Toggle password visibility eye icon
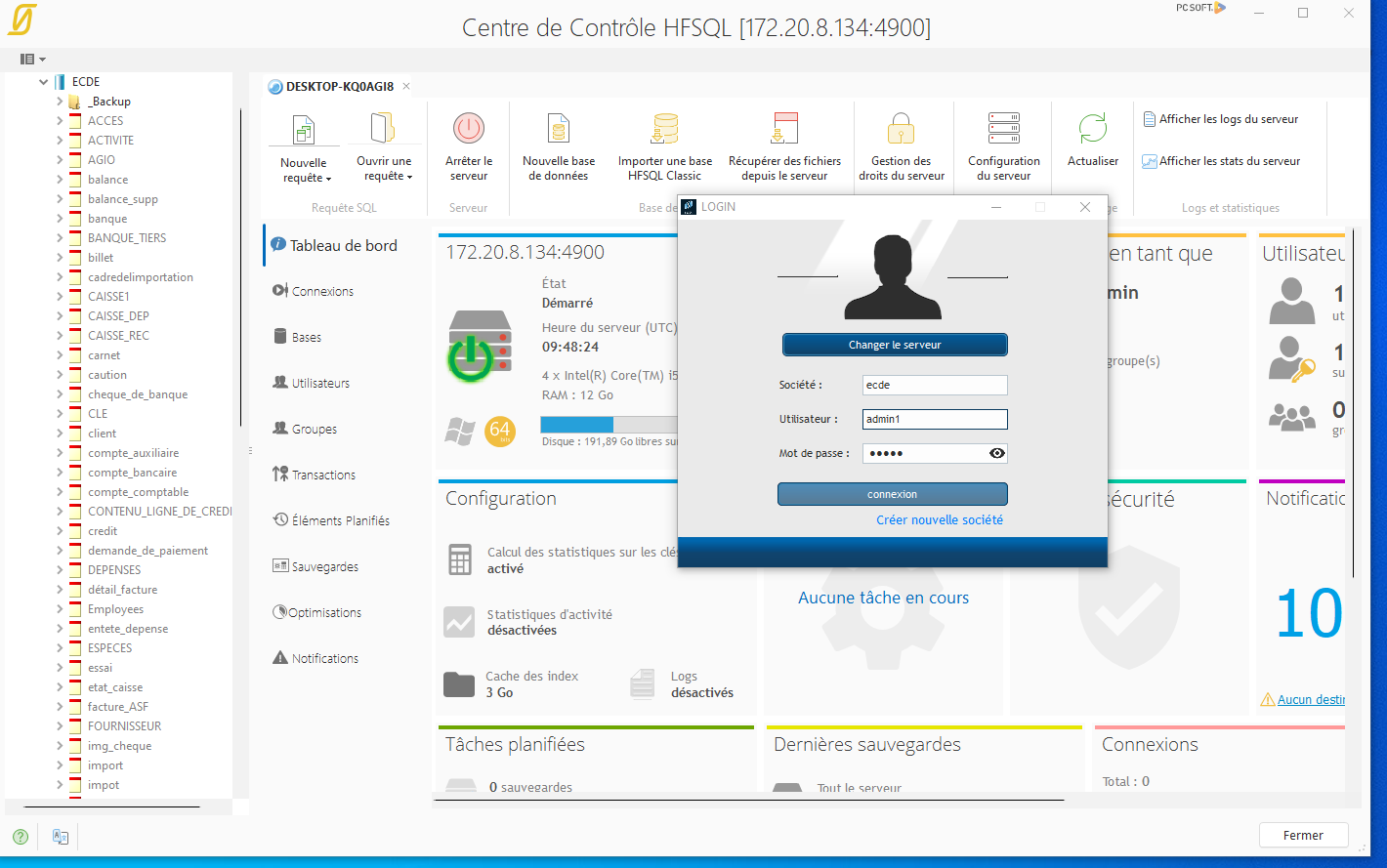 [x=996, y=453]
